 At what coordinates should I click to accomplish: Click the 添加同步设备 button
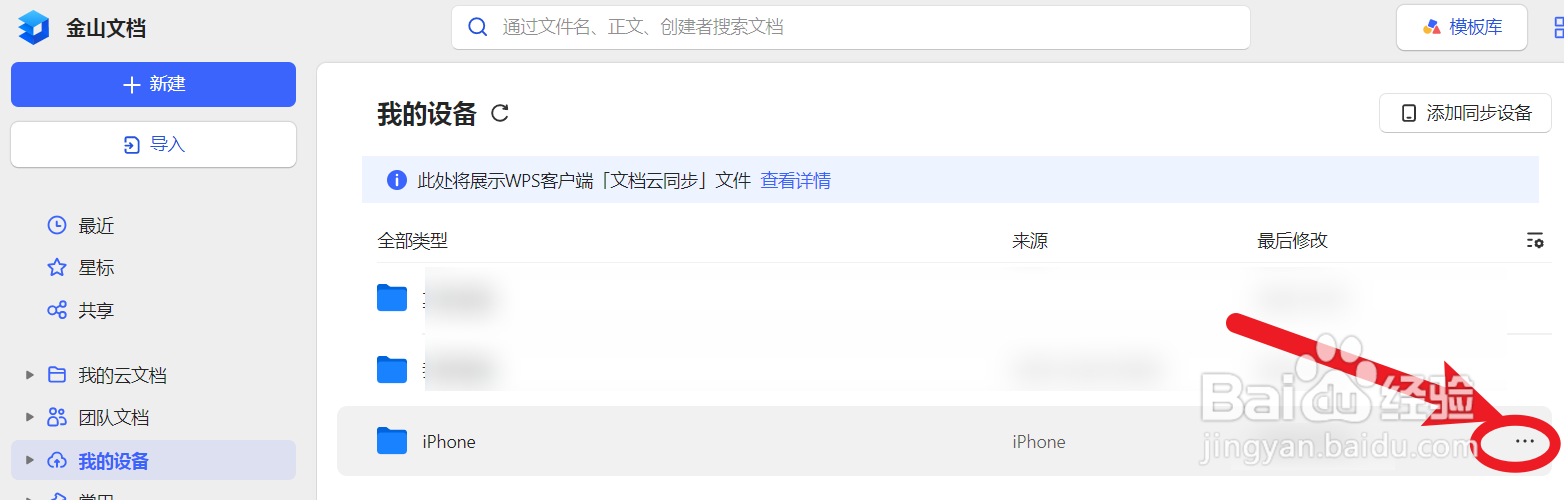[x=1465, y=113]
